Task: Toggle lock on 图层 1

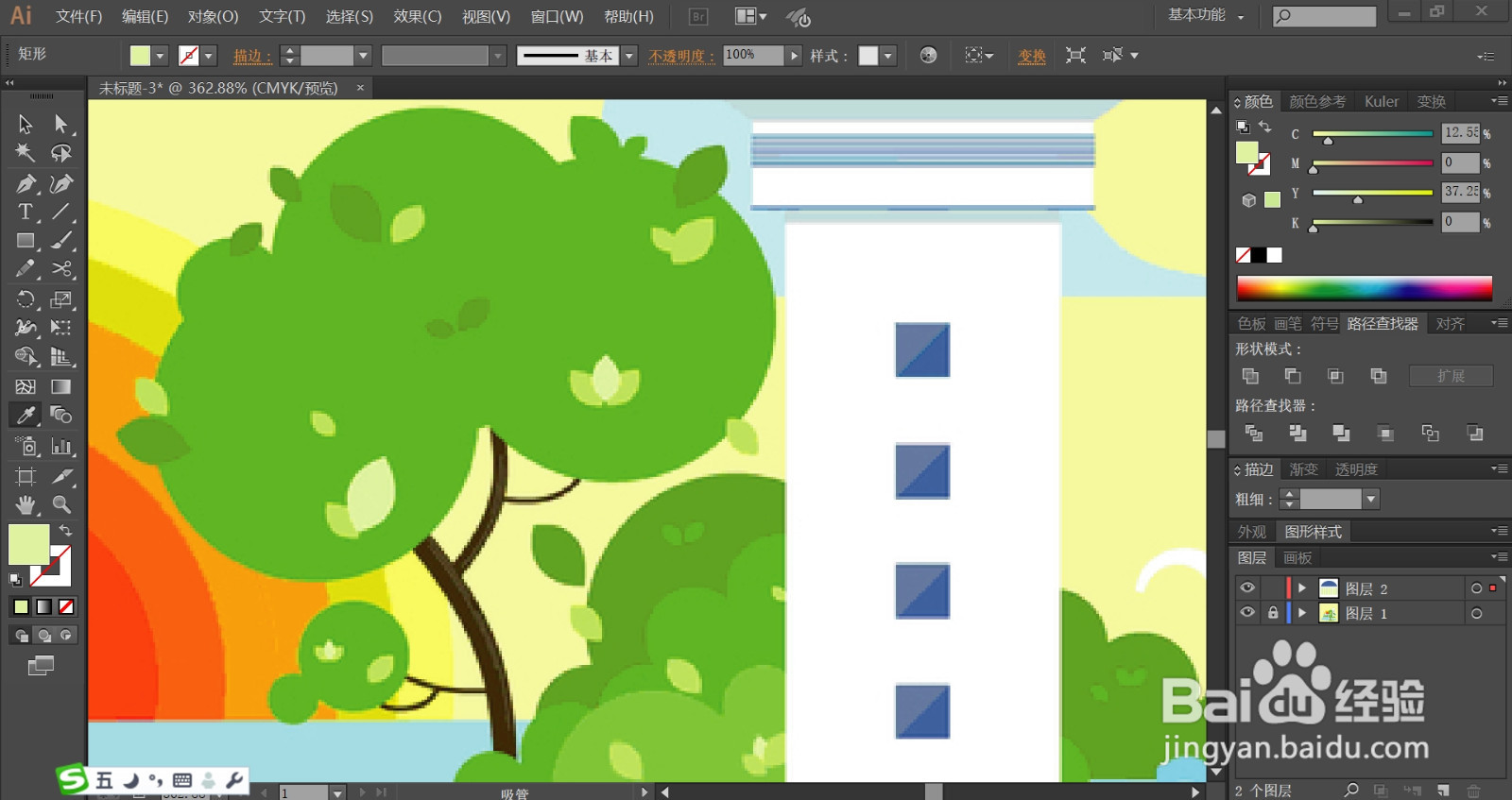Action: tap(1273, 613)
